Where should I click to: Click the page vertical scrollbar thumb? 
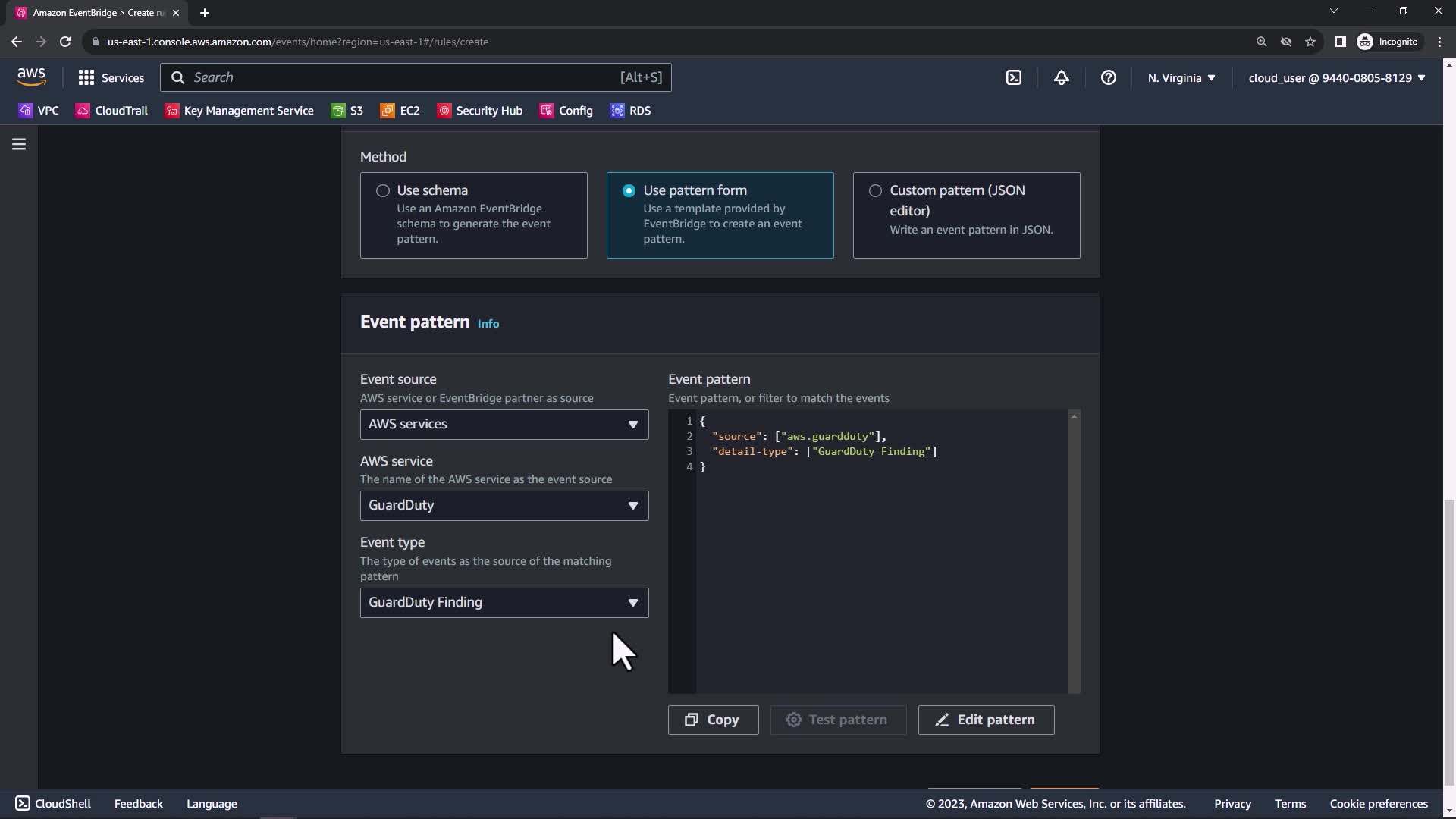1449,641
